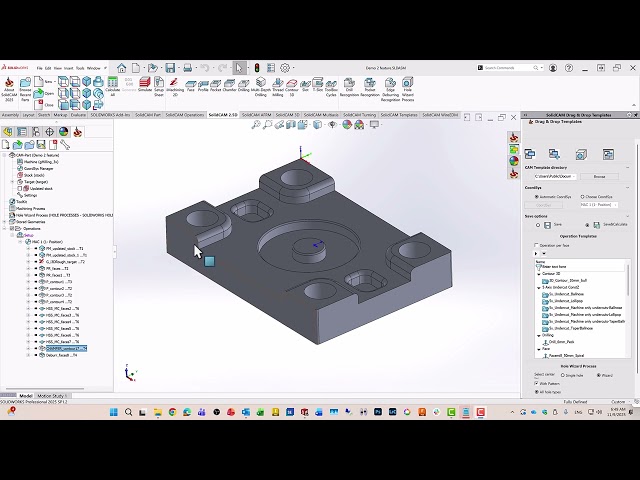
Task: Open the SolidCAM Operations tab
Action: pos(185,115)
